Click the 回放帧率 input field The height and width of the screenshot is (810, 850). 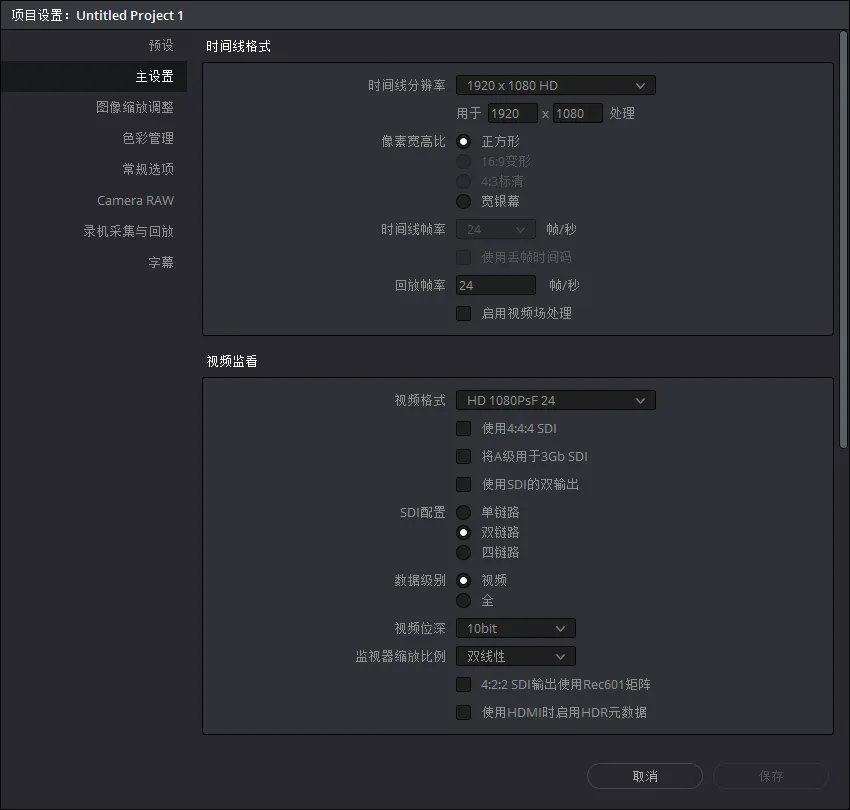point(495,285)
